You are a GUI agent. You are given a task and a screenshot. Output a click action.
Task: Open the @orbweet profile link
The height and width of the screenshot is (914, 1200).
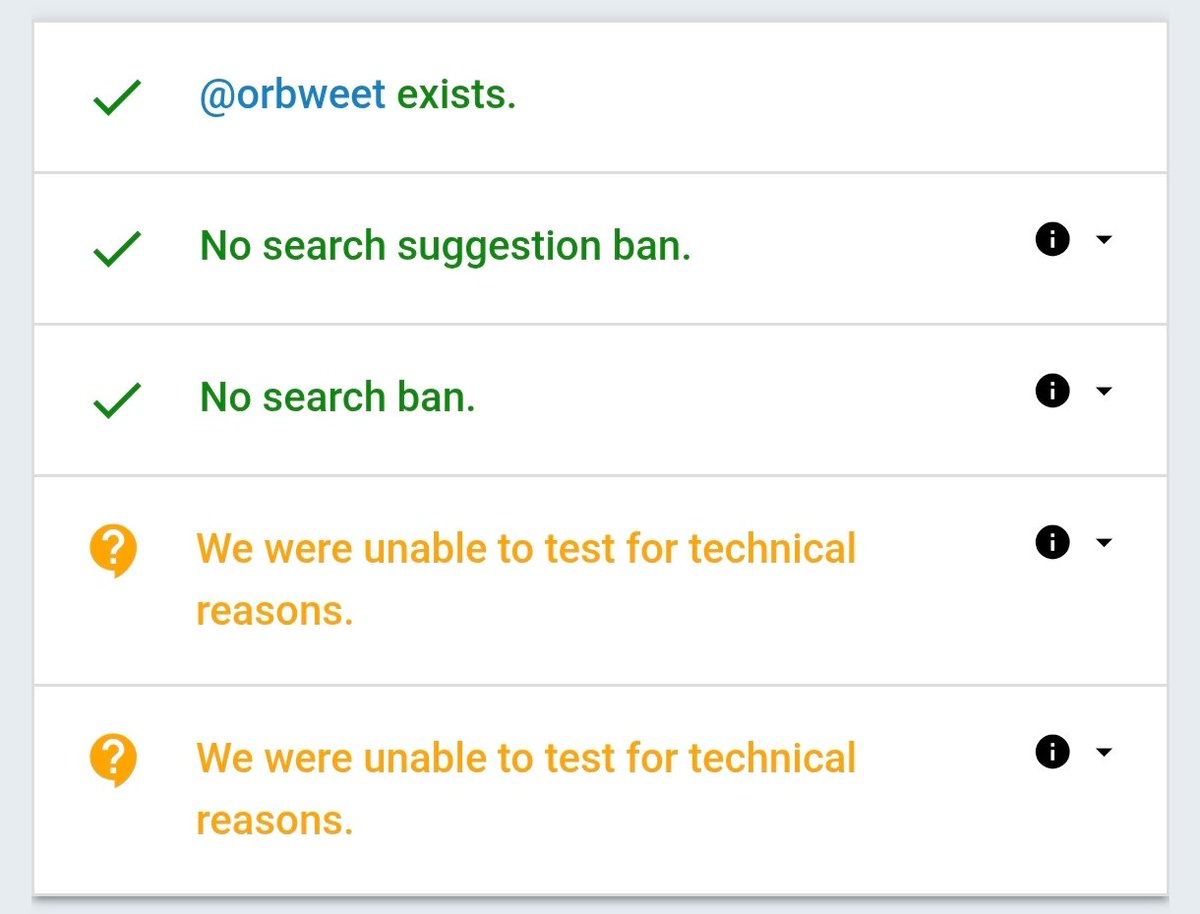click(292, 95)
